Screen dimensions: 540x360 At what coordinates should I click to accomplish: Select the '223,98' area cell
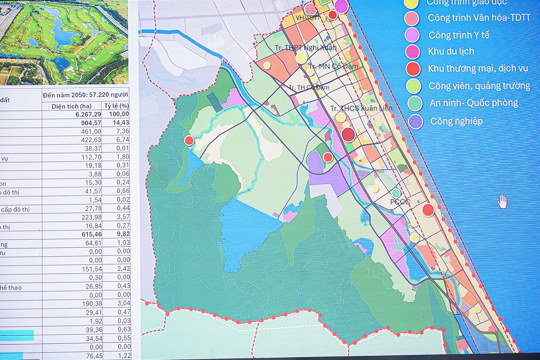tap(91, 217)
